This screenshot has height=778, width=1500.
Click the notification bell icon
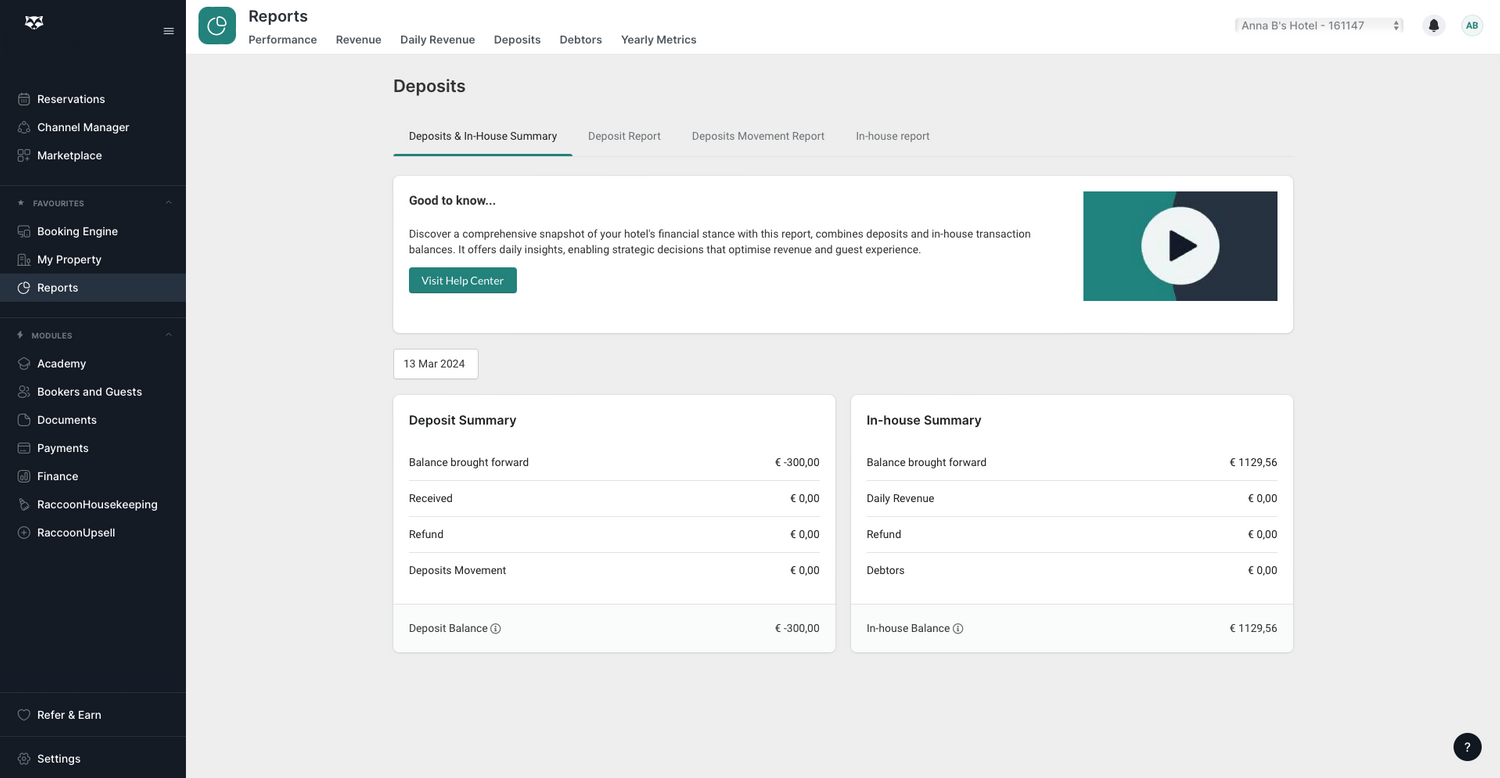click(1434, 26)
